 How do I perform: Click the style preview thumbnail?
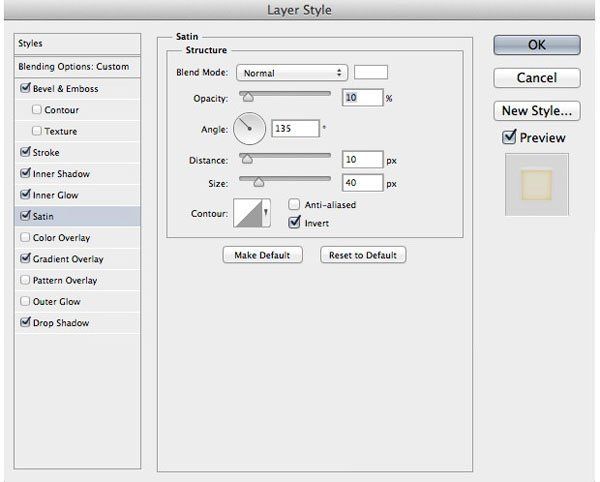pyautogui.click(x=536, y=185)
